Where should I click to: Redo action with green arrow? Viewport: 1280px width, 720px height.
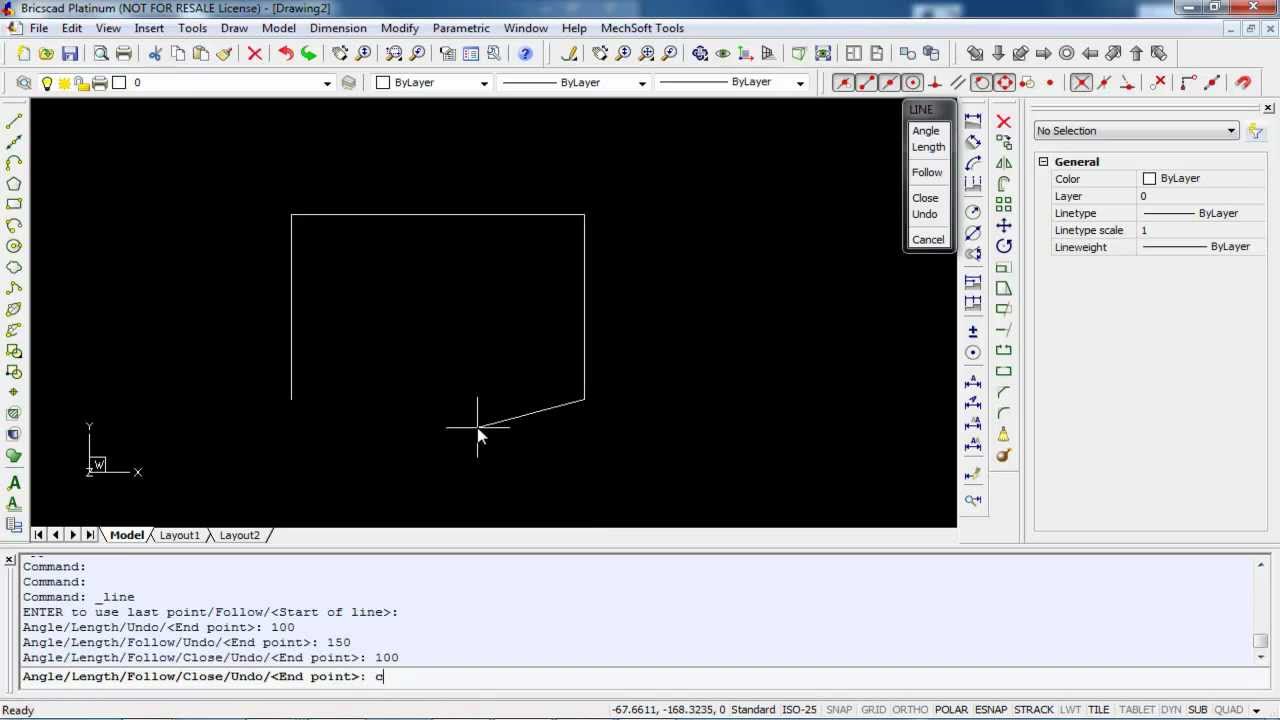tap(309, 53)
